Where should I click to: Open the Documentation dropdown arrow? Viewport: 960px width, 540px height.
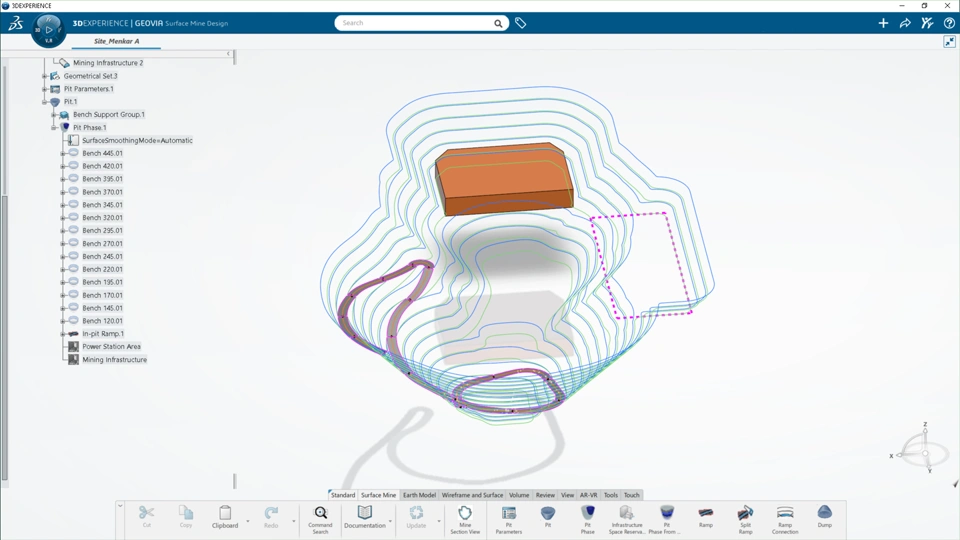391,522
